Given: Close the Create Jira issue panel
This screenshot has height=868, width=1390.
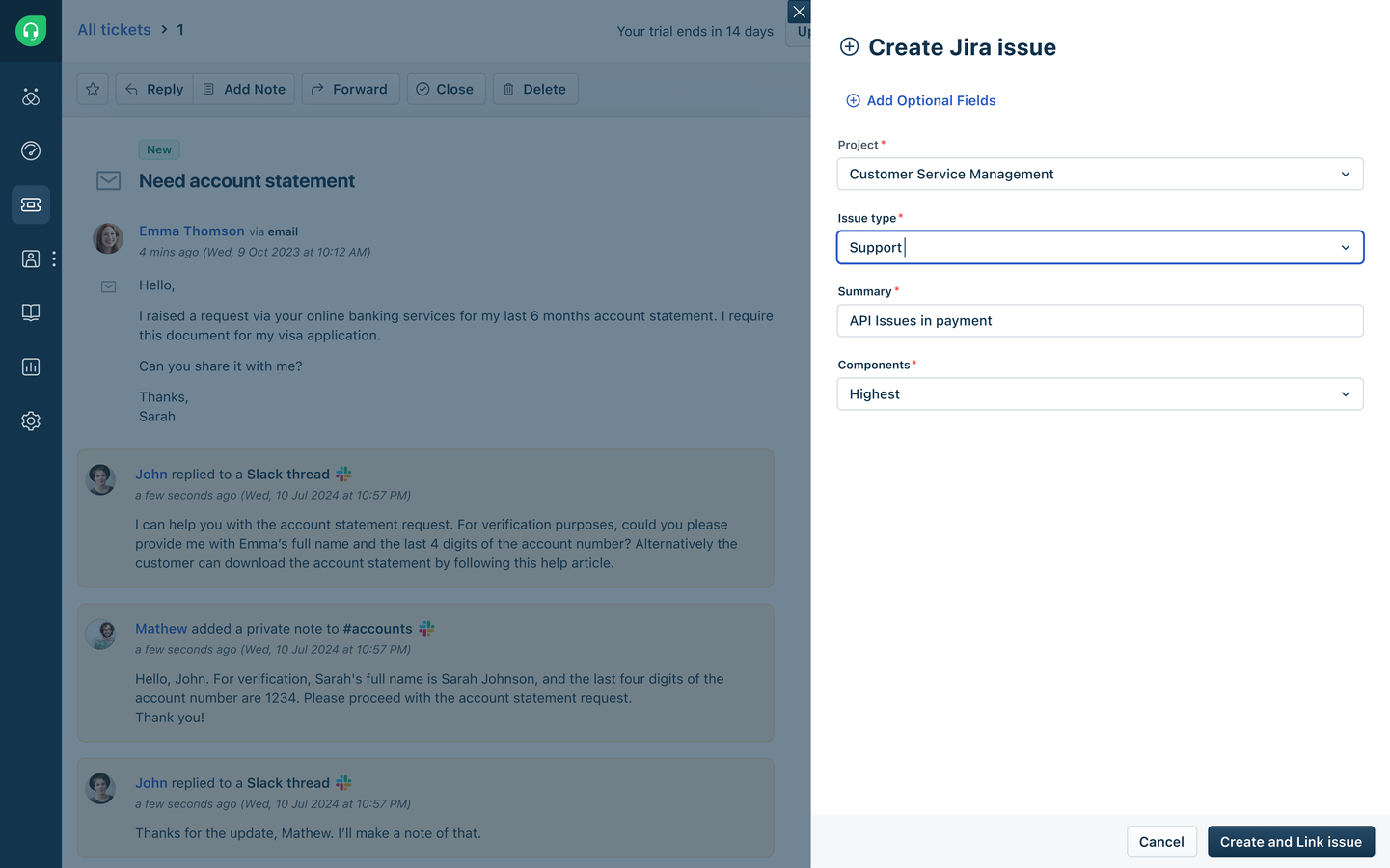Looking at the screenshot, I should click(x=799, y=12).
